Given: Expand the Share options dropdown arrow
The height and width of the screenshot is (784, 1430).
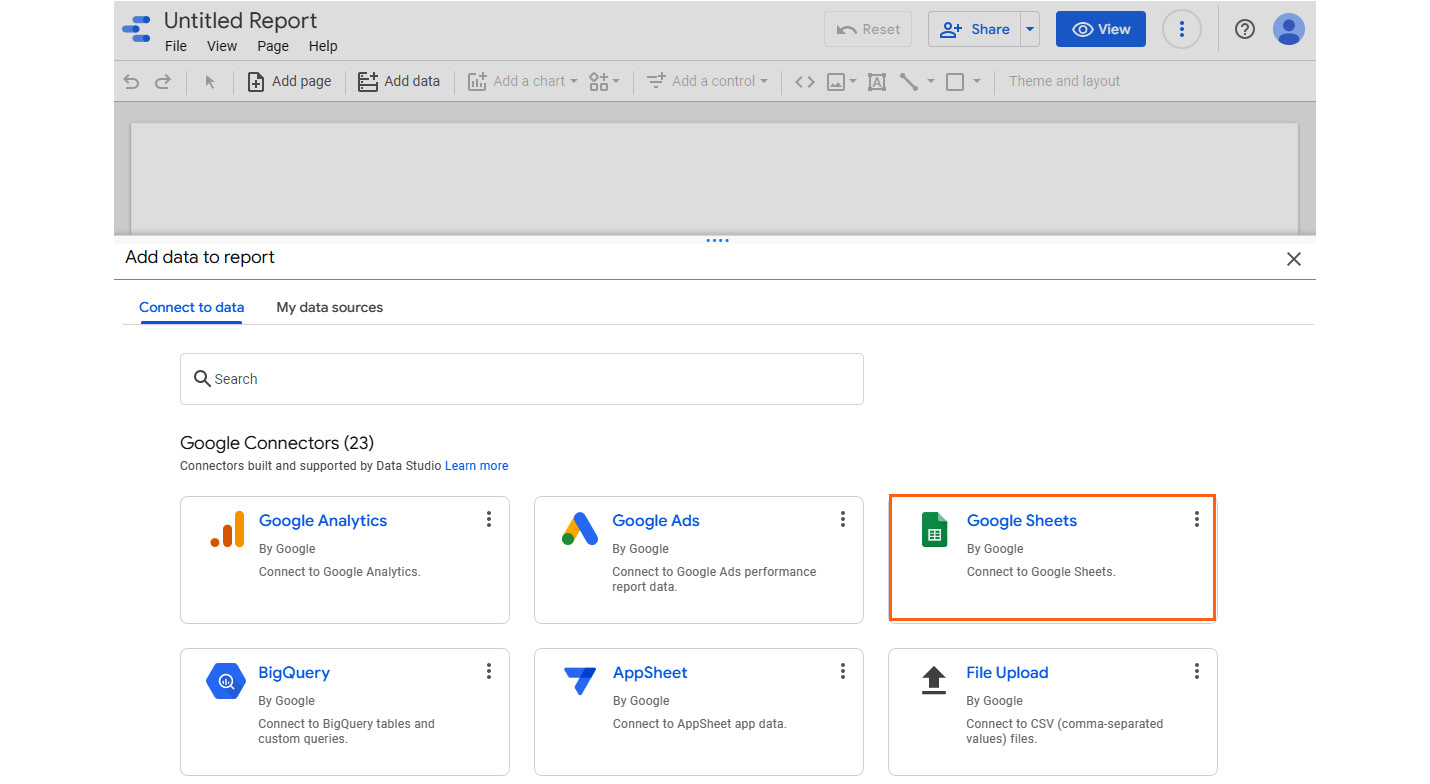Looking at the screenshot, I should pyautogui.click(x=1030, y=30).
